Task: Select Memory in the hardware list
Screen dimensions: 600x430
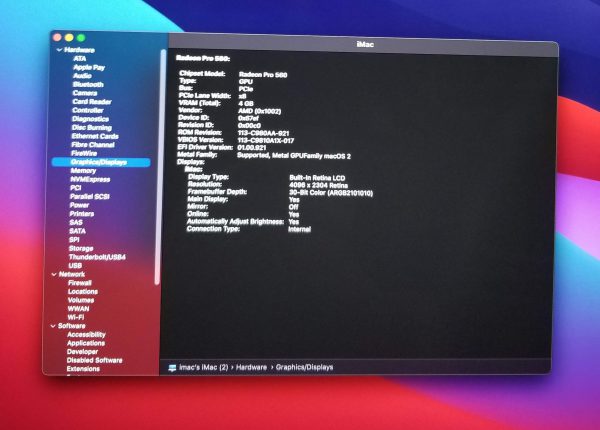Action: pos(83,170)
